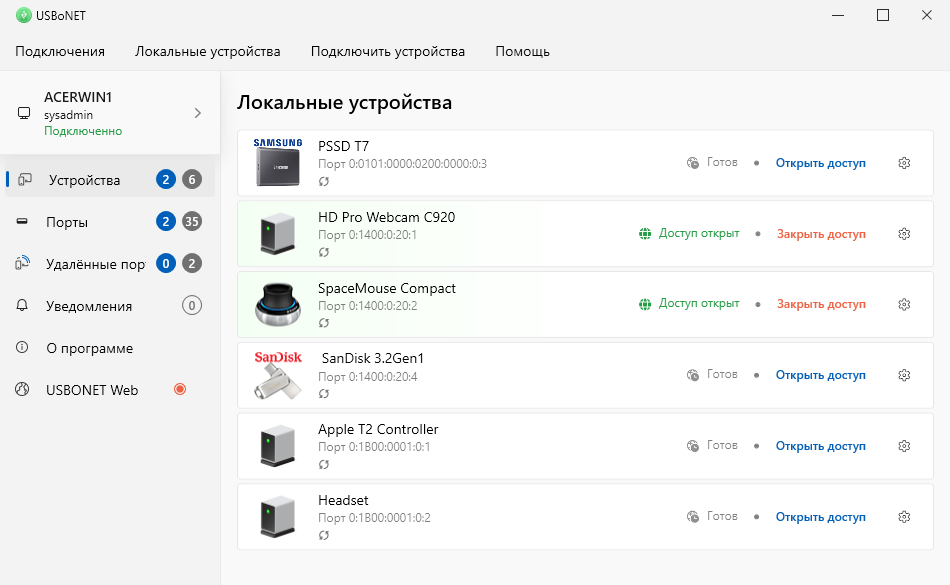
Task: Select Удалённые порты in the sidebar
Action: click(110, 264)
